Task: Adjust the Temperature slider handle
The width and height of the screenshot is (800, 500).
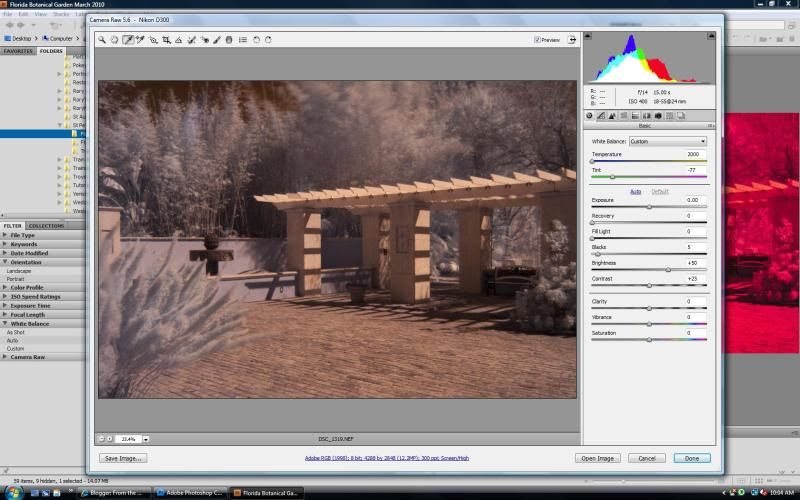Action: 592,162
